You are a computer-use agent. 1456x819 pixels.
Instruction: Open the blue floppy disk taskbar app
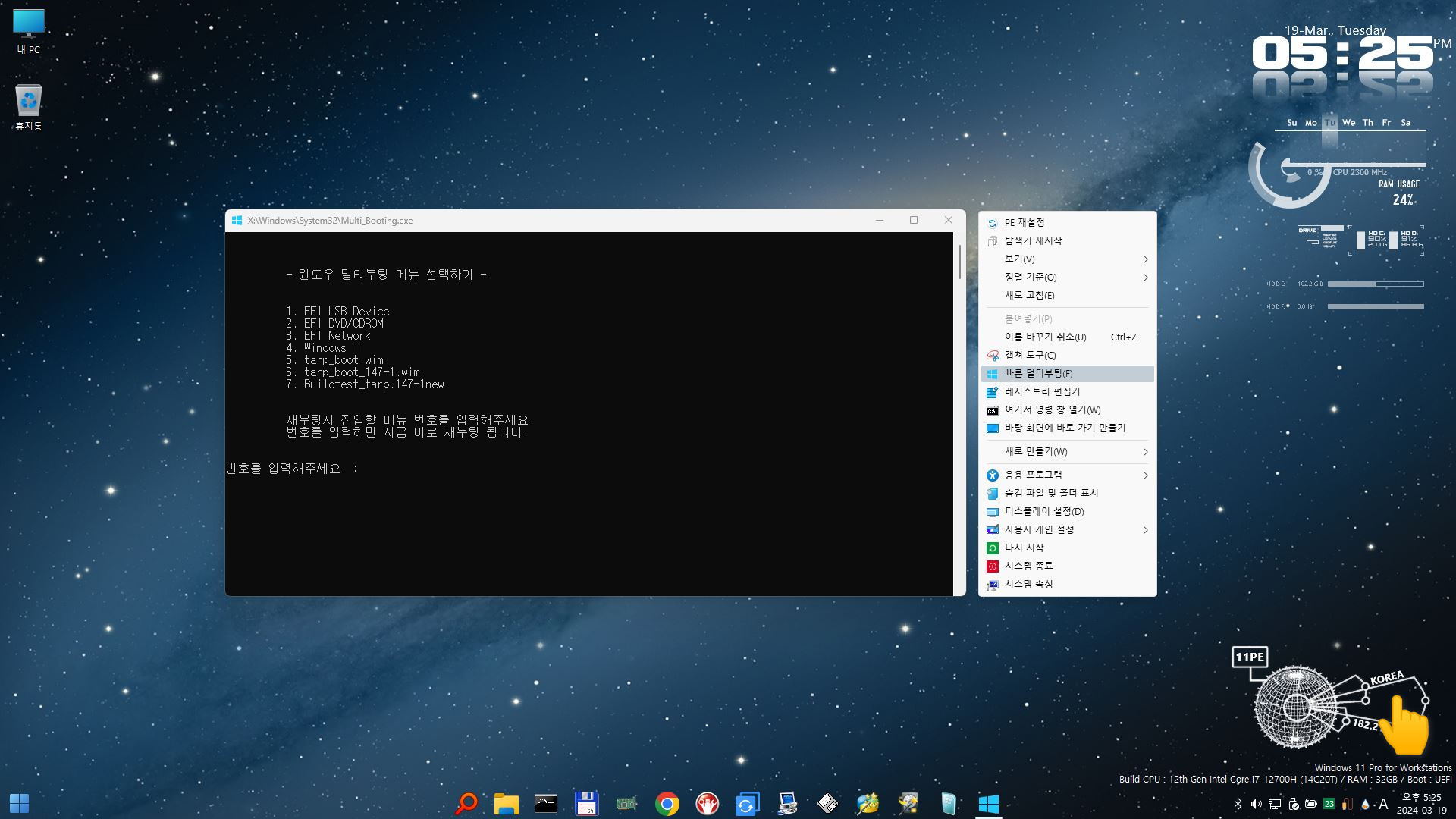pyautogui.click(x=586, y=803)
